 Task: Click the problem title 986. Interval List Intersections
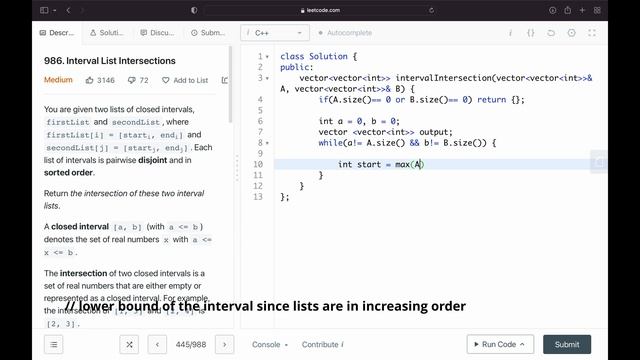pos(110,61)
